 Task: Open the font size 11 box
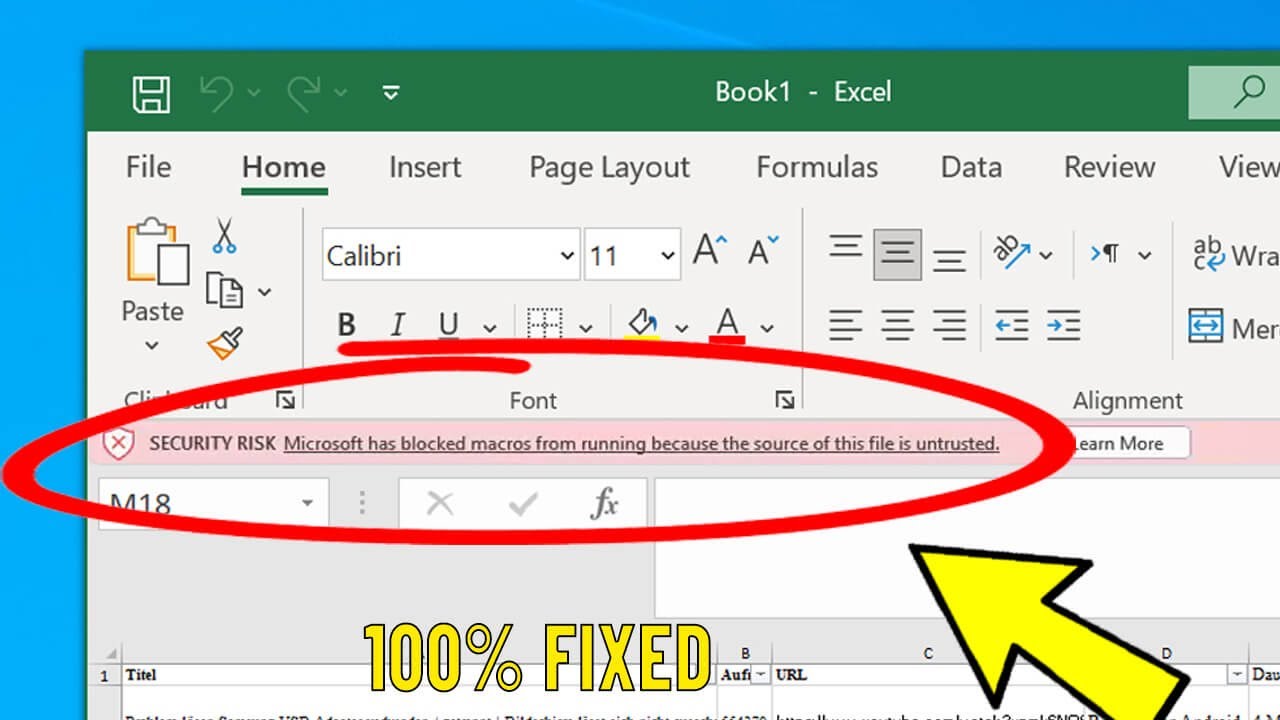(x=632, y=256)
